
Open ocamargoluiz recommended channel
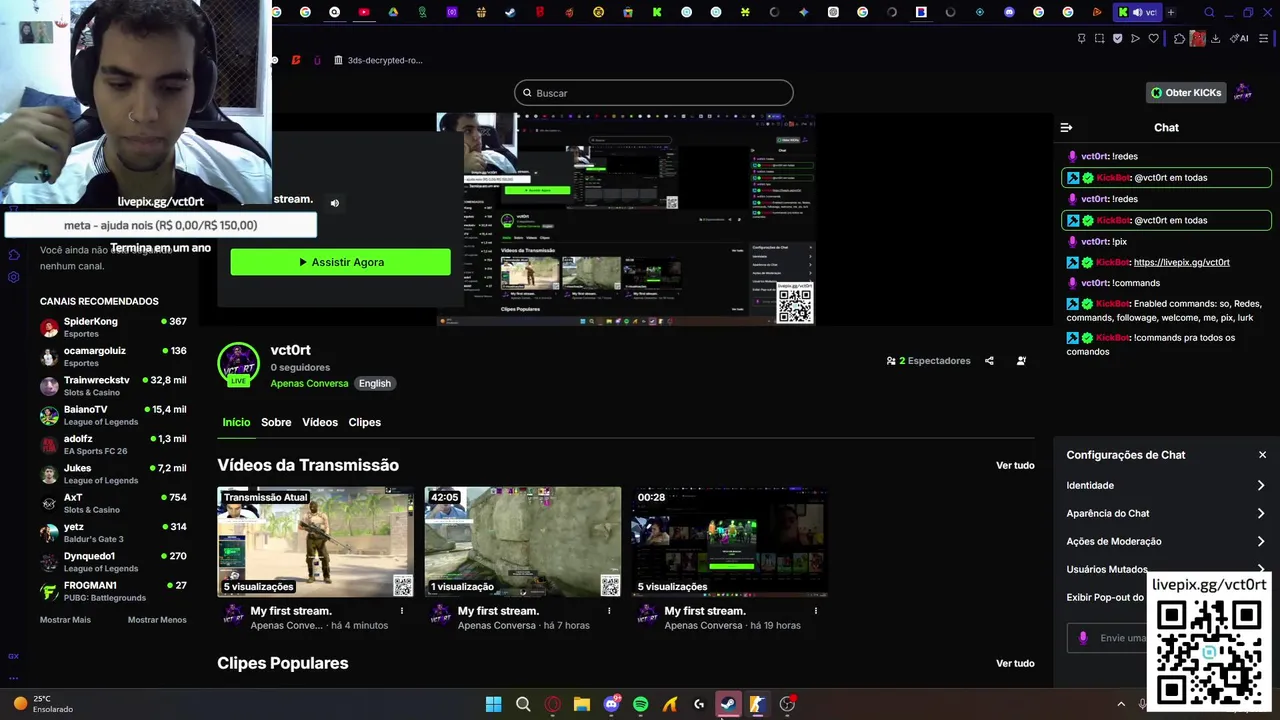click(x=113, y=356)
